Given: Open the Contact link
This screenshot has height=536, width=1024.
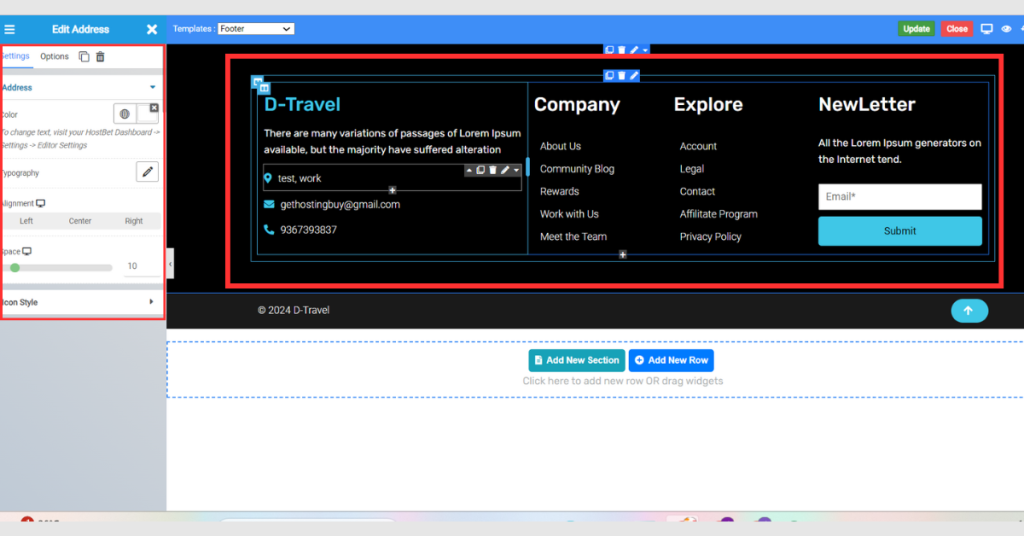Looking at the screenshot, I should pos(697,191).
